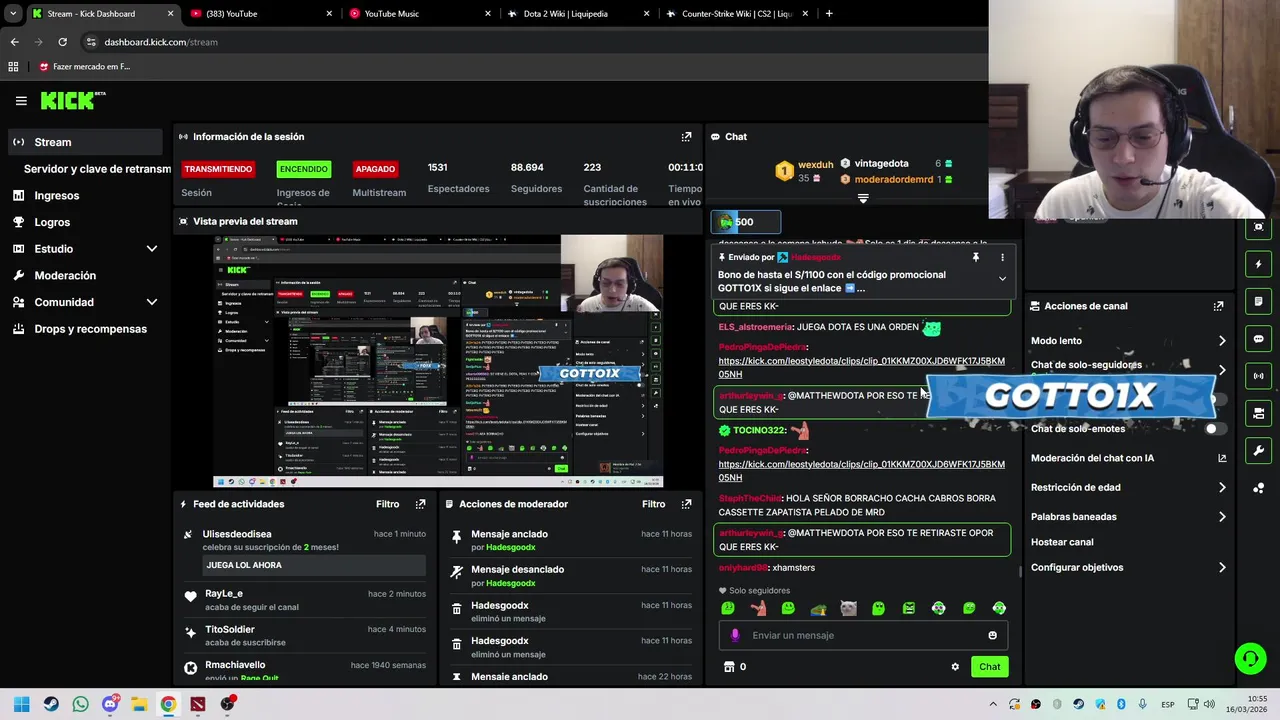Click the Enviar un mensaje input
1280x720 pixels.
pos(862,635)
